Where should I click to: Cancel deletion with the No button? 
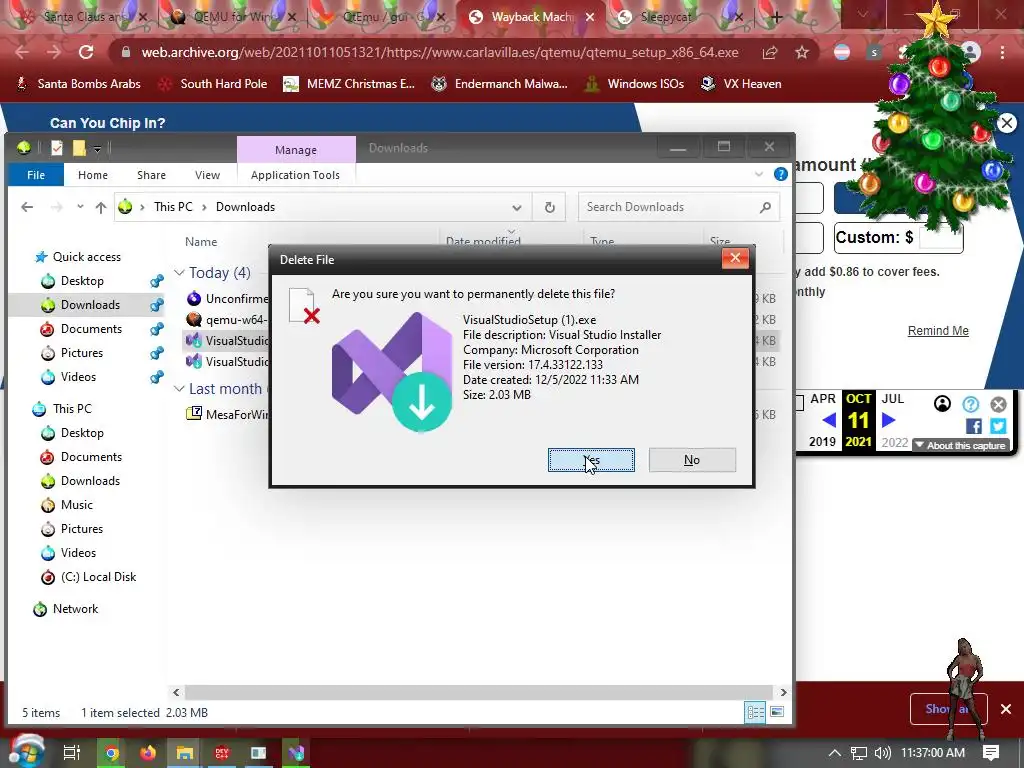point(692,460)
